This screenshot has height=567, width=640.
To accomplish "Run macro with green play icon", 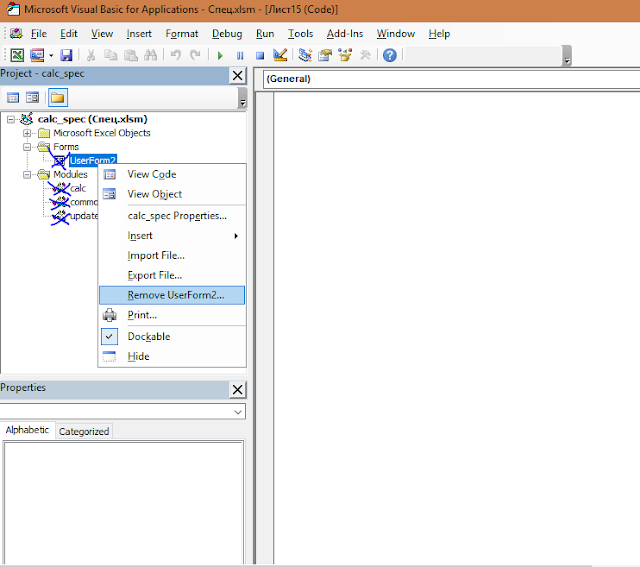I will (220, 55).
